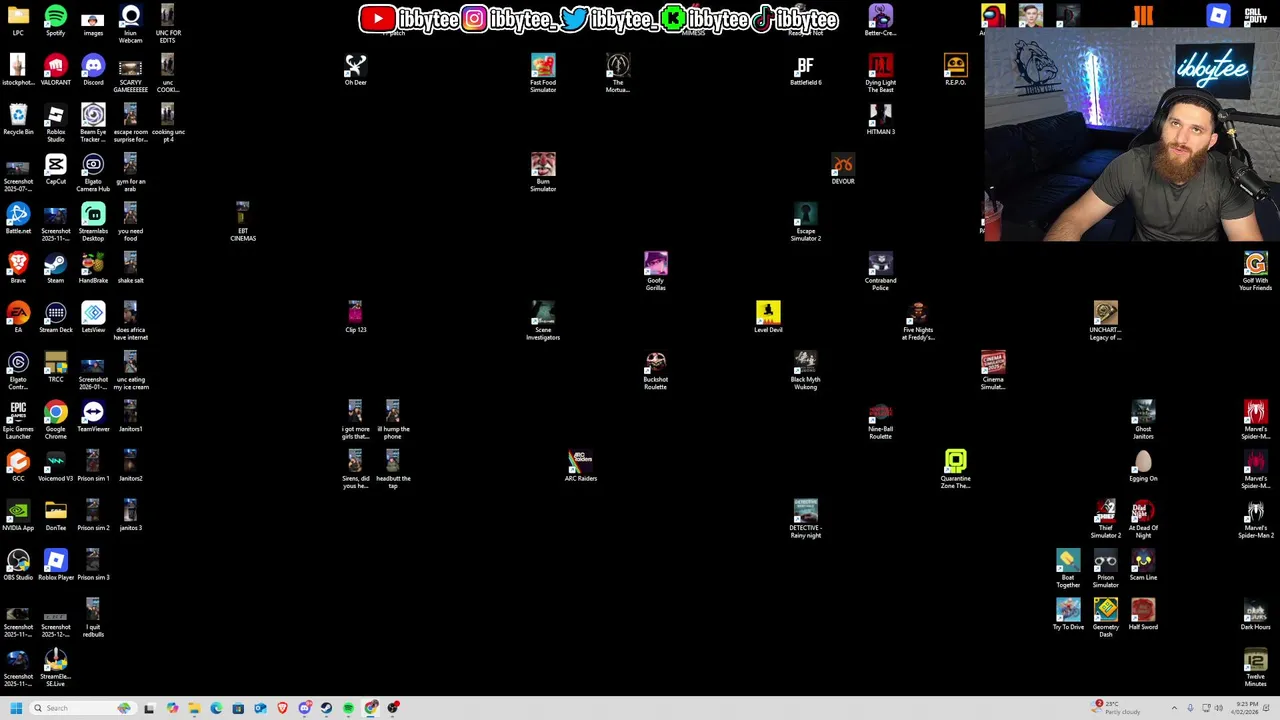1280x720 pixels.
Task: Open the volume control in system tray
Action: click(1218, 708)
